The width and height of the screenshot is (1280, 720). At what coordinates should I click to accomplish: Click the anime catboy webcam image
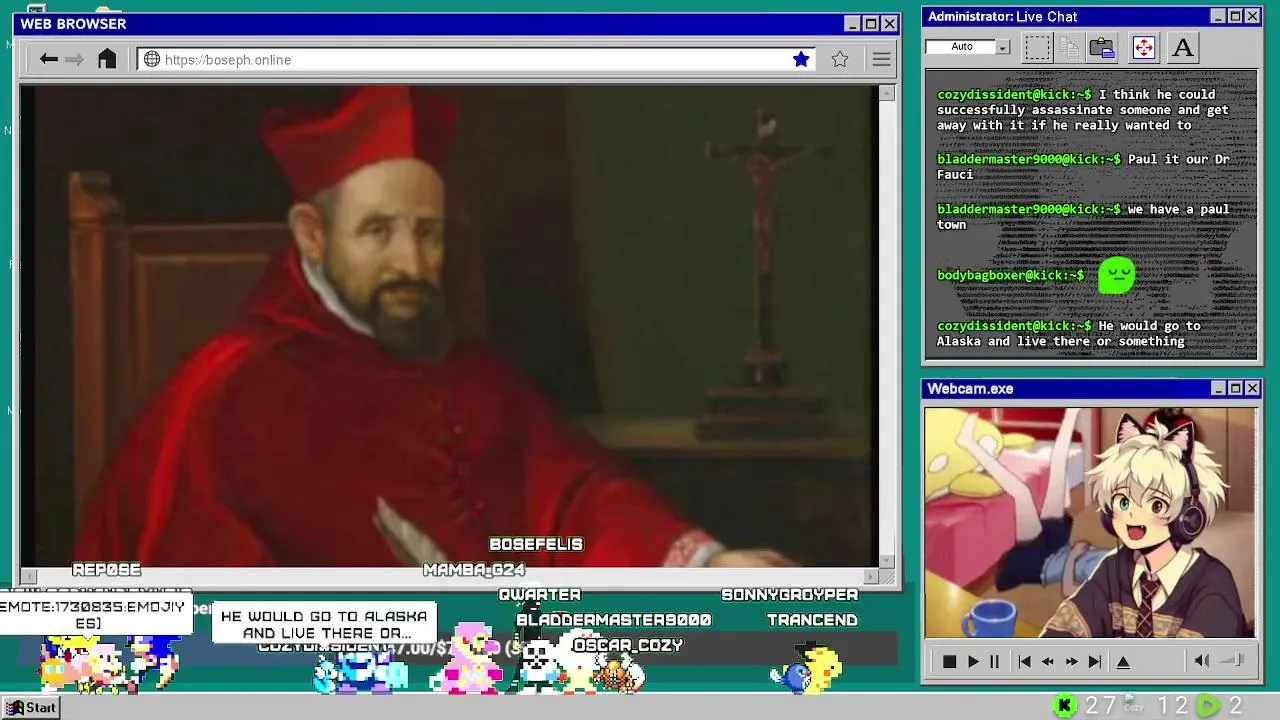pyautogui.click(x=1090, y=522)
